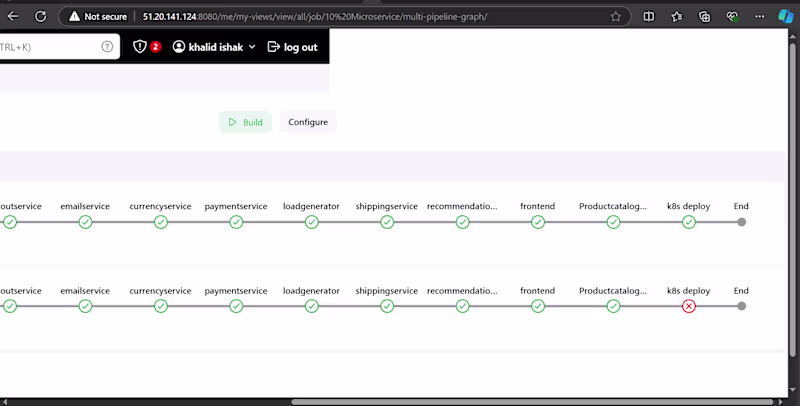Viewport: 800px width, 406px height.
Task: Click 'paymentservice' label in first run
Action: [x=236, y=206]
